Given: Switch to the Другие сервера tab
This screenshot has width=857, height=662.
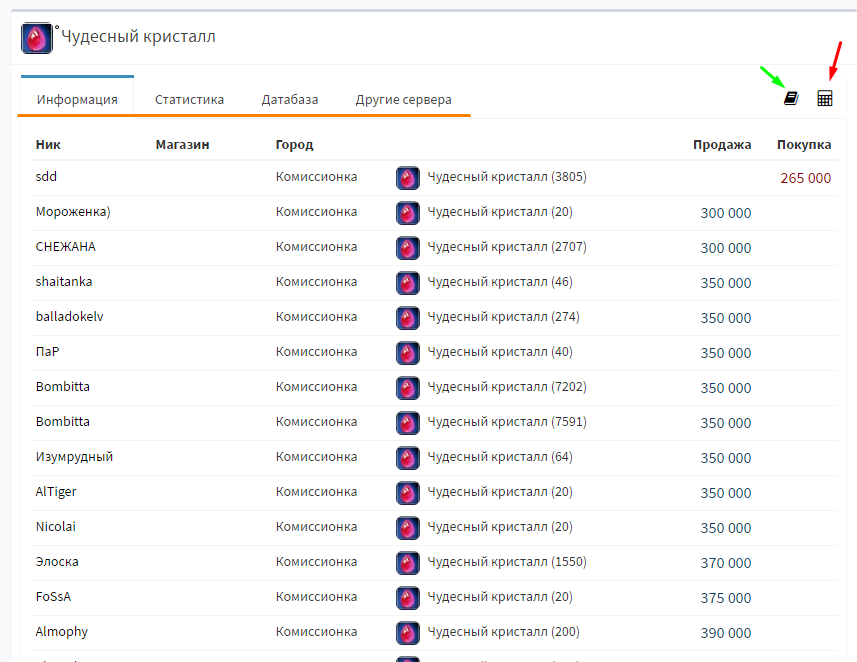Looking at the screenshot, I should tap(403, 99).
